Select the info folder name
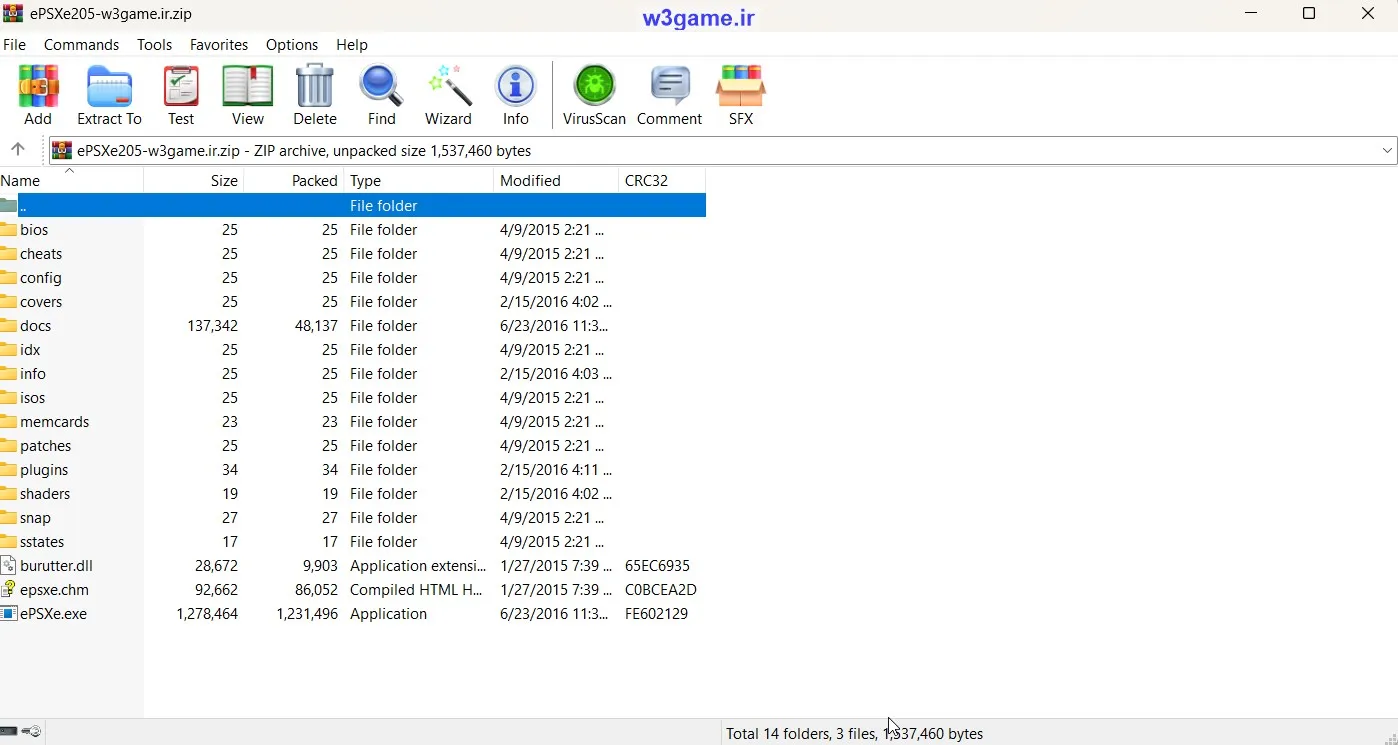The width and height of the screenshot is (1398, 745). (x=33, y=374)
